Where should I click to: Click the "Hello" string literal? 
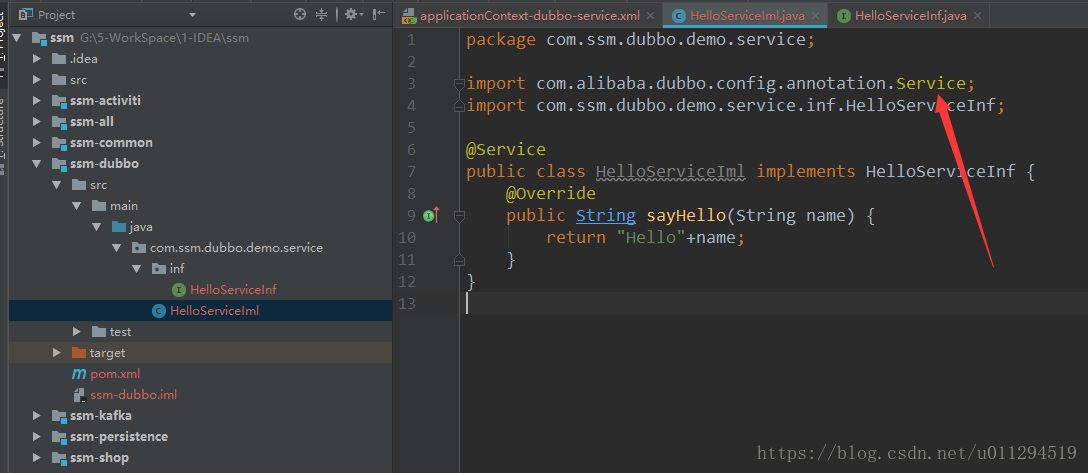(x=651, y=238)
